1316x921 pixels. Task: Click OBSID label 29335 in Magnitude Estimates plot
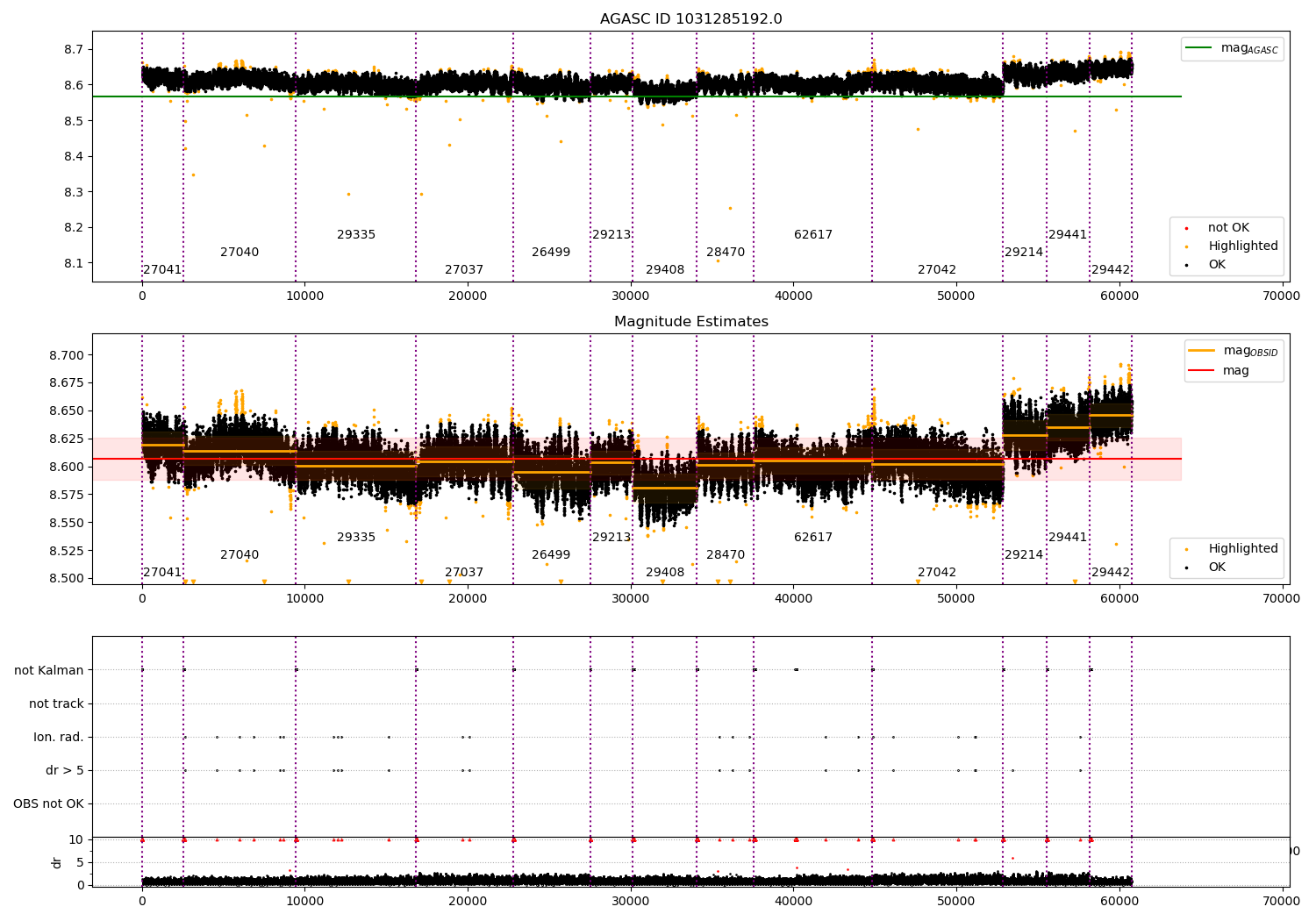[356, 538]
